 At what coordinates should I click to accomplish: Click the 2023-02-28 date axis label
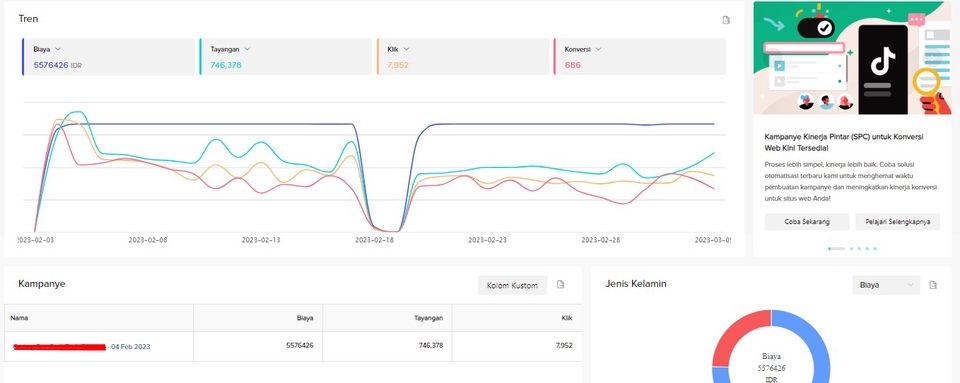(601, 240)
